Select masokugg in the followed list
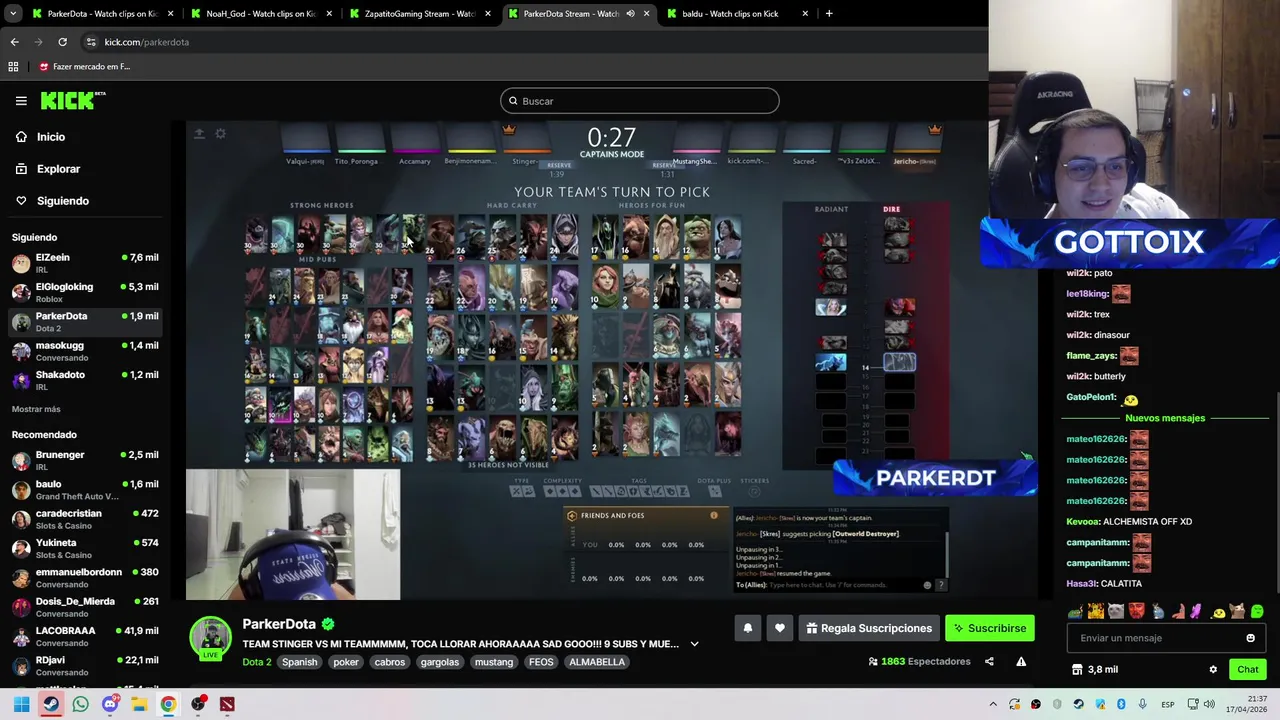1280x720 pixels. click(x=85, y=351)
